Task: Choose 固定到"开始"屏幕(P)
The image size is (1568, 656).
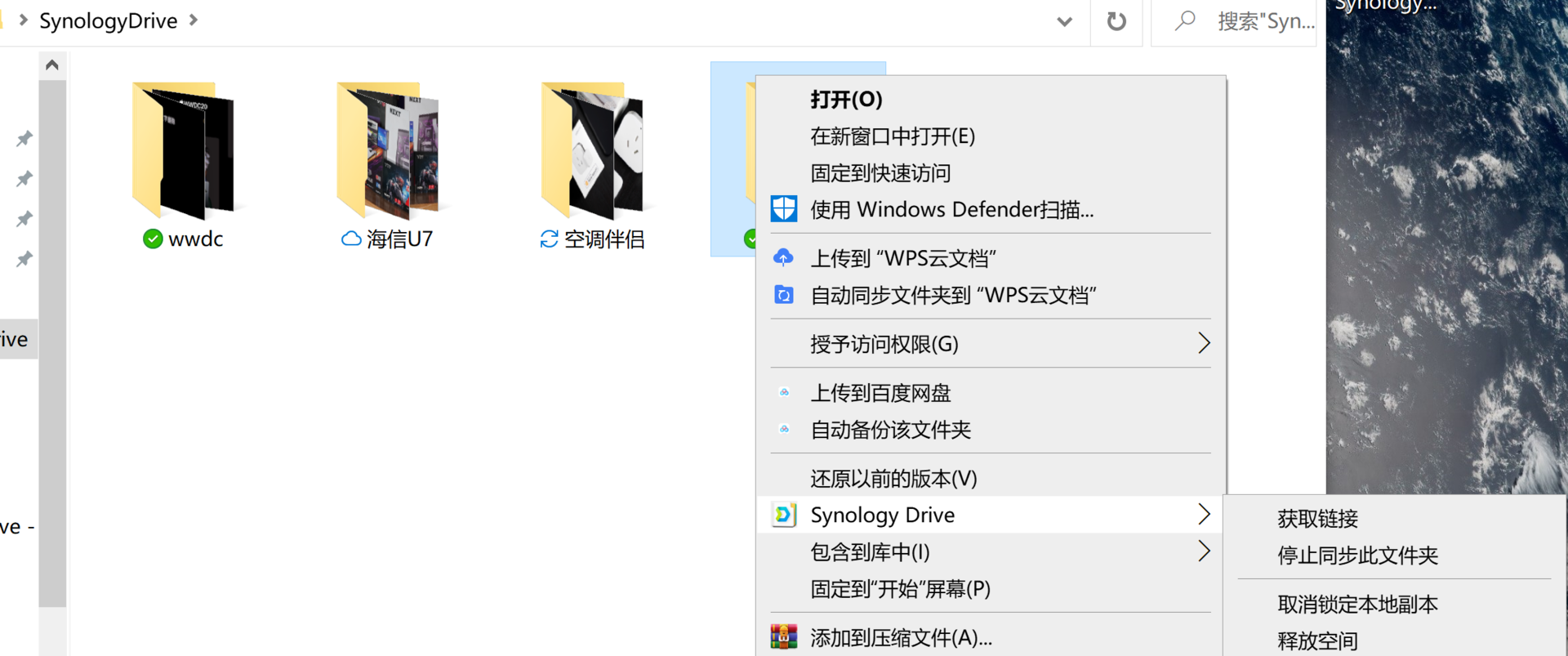Action: [991, 588]
